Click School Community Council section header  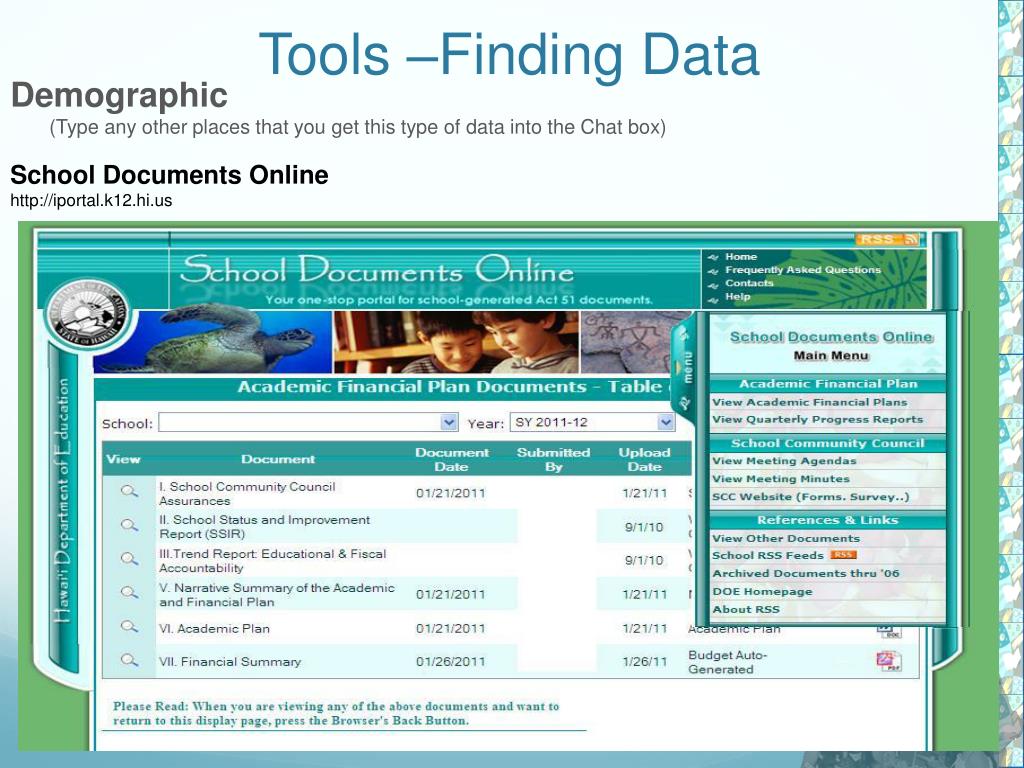pos(827,443)
